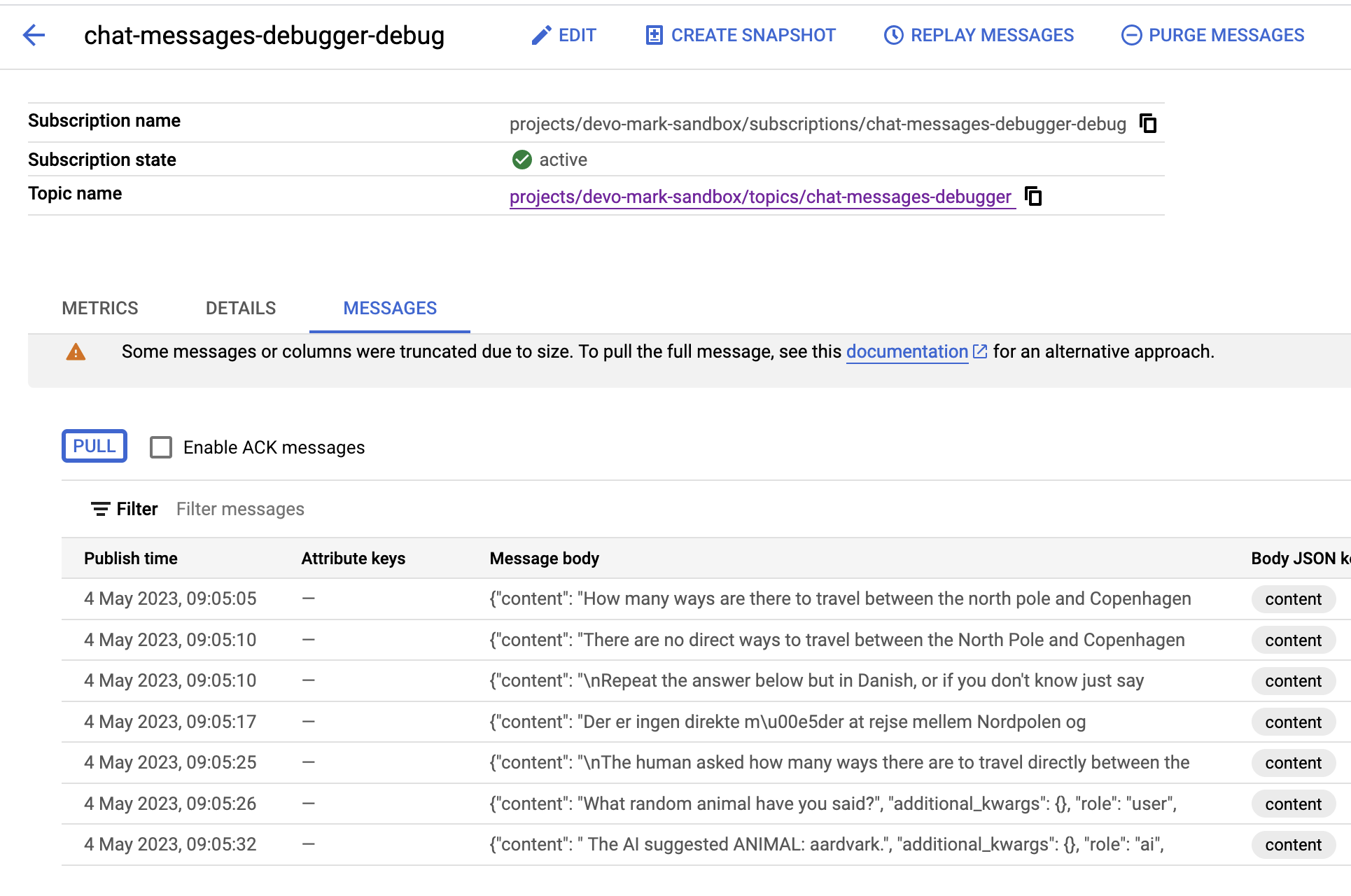This screenshot has width=1351, height=896.
Task: Select the Messages tab
Action: (x=390, y=308)
